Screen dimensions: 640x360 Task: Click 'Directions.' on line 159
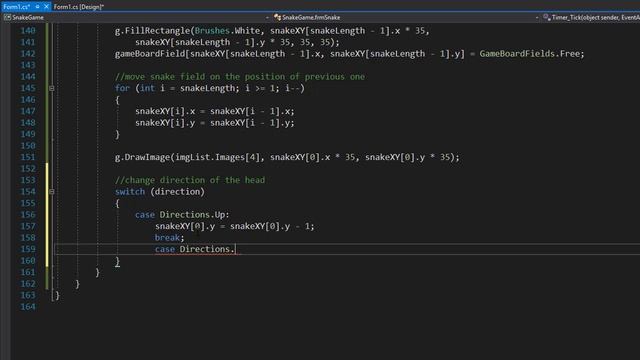click(x=207, y=249)
